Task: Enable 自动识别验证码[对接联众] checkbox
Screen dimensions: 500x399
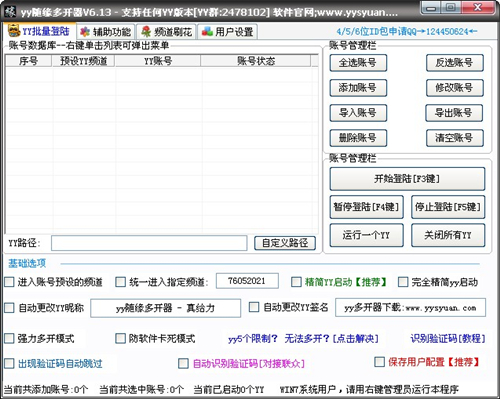Action: click(183, 363)
